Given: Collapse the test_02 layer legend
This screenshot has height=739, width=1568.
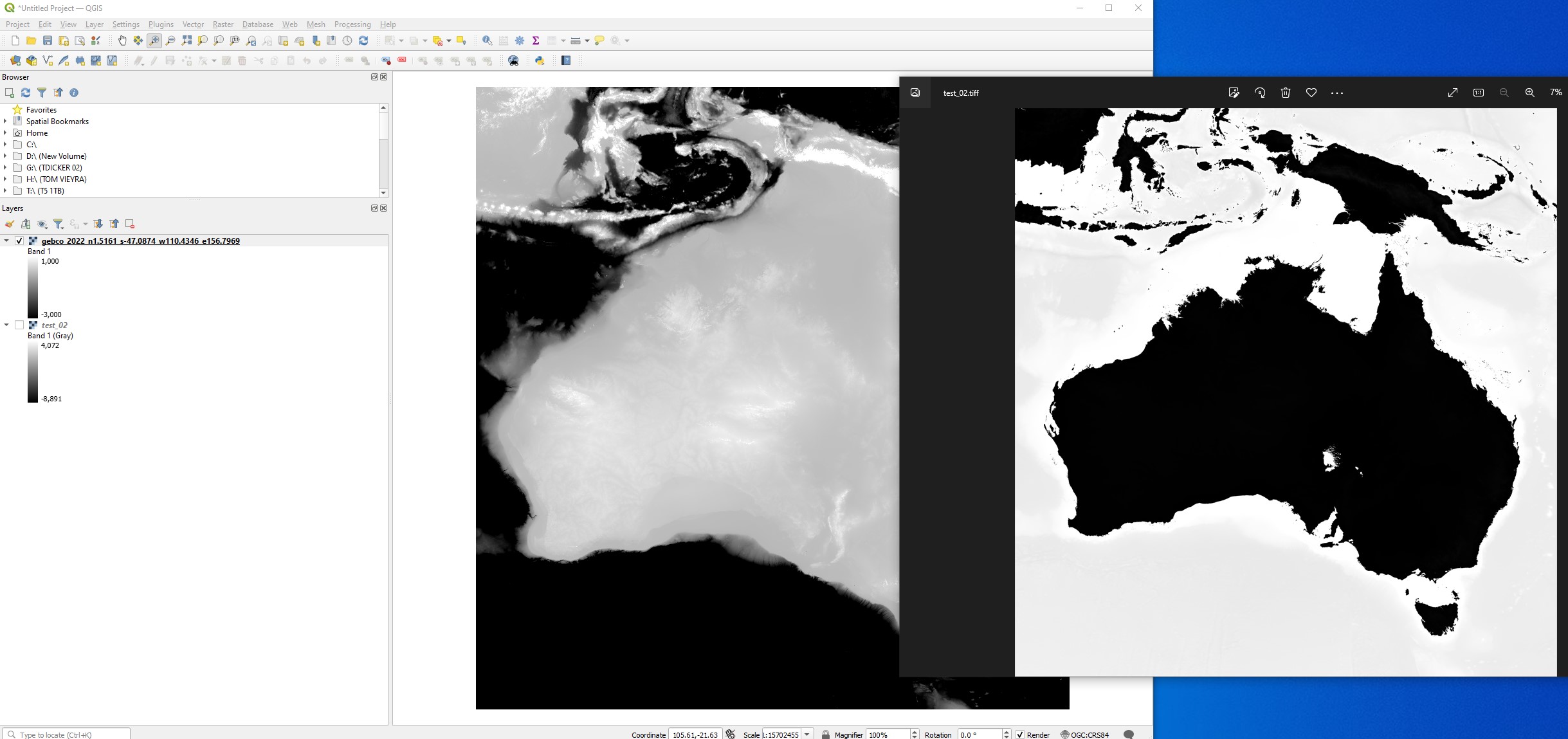Looking at the screenshot, I should click(x=6, y=325).
